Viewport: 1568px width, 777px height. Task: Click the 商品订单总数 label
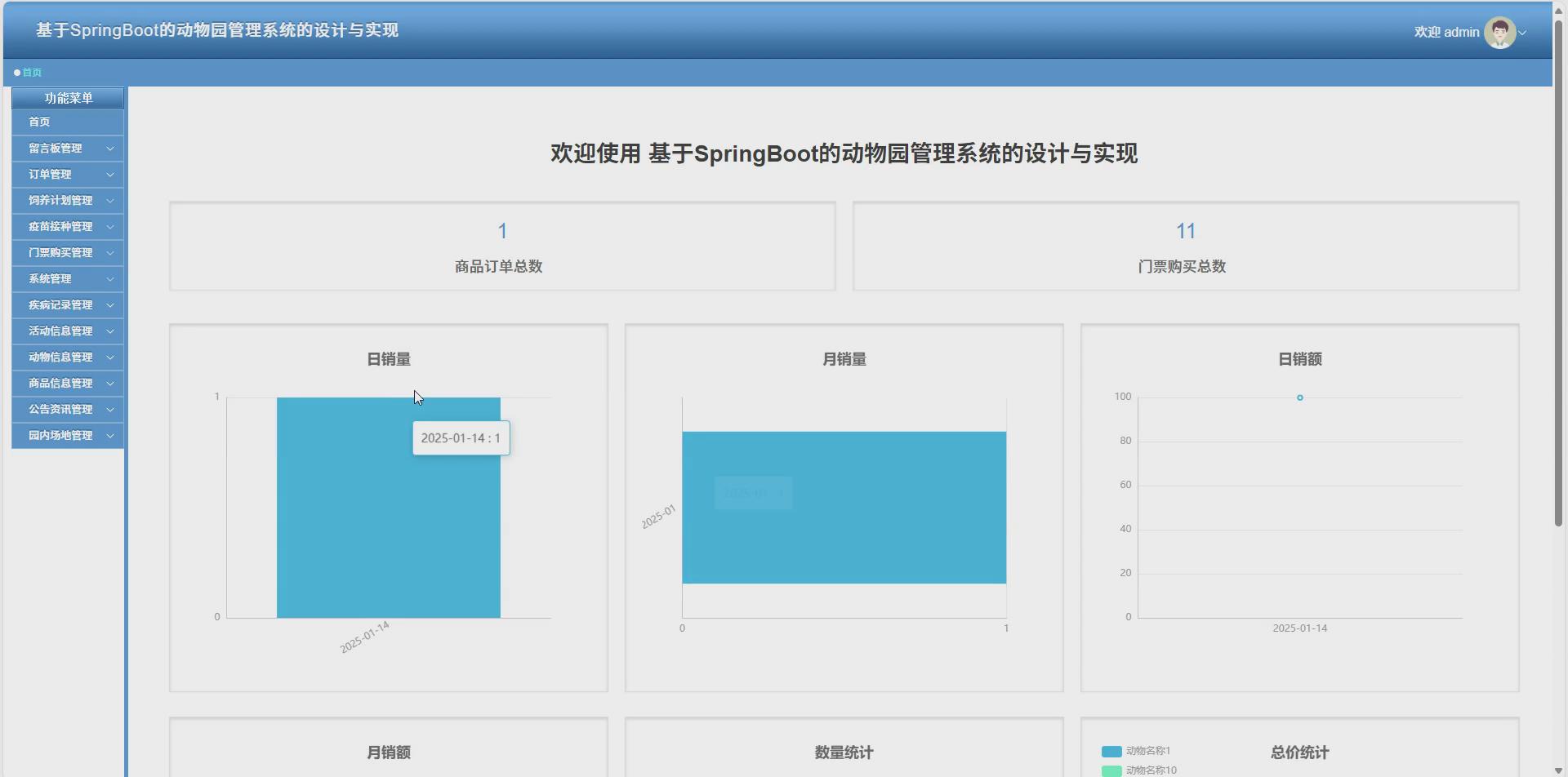[x=499, y=267]
